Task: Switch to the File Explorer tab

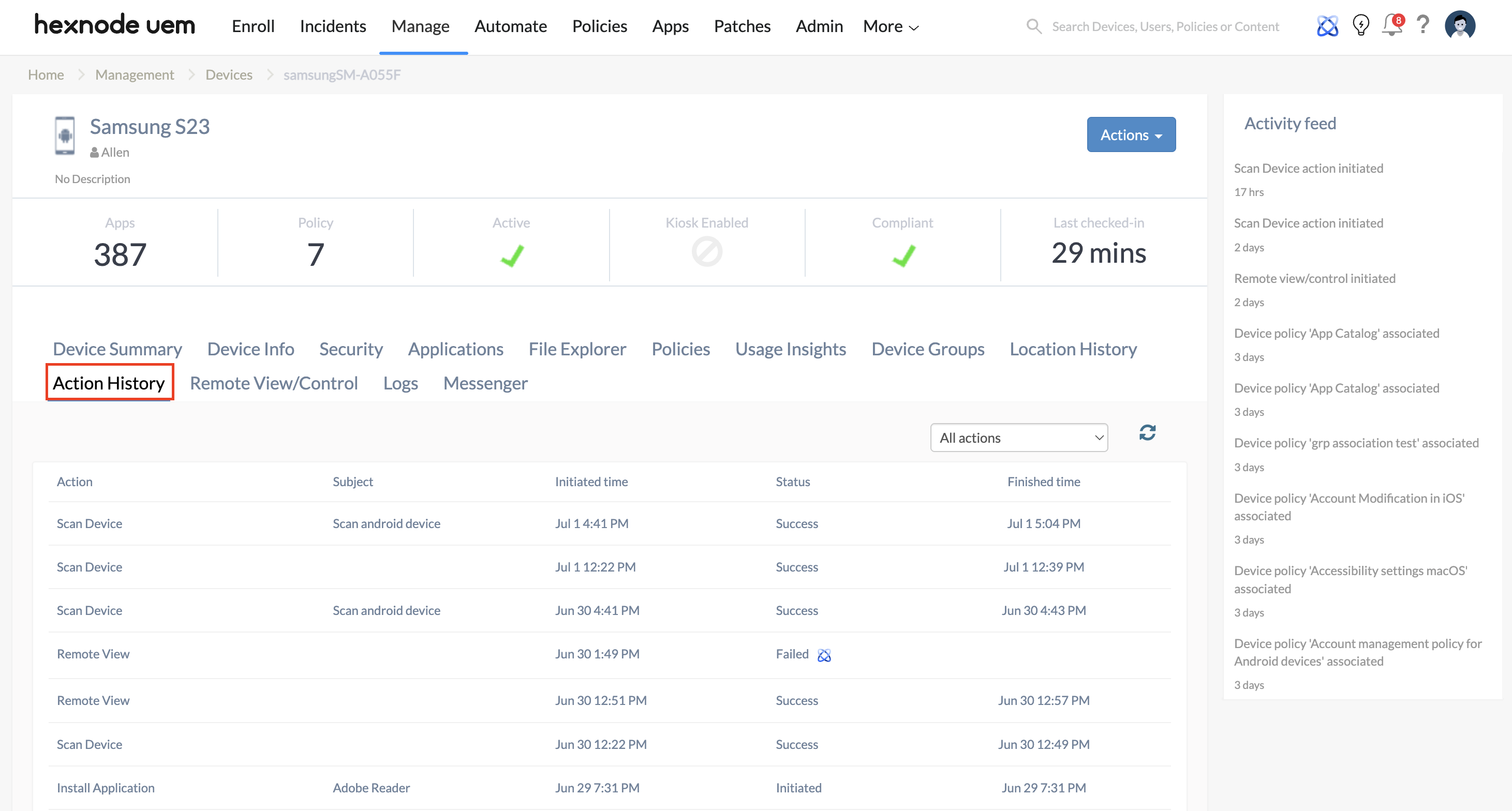Action: click(577, 349)
